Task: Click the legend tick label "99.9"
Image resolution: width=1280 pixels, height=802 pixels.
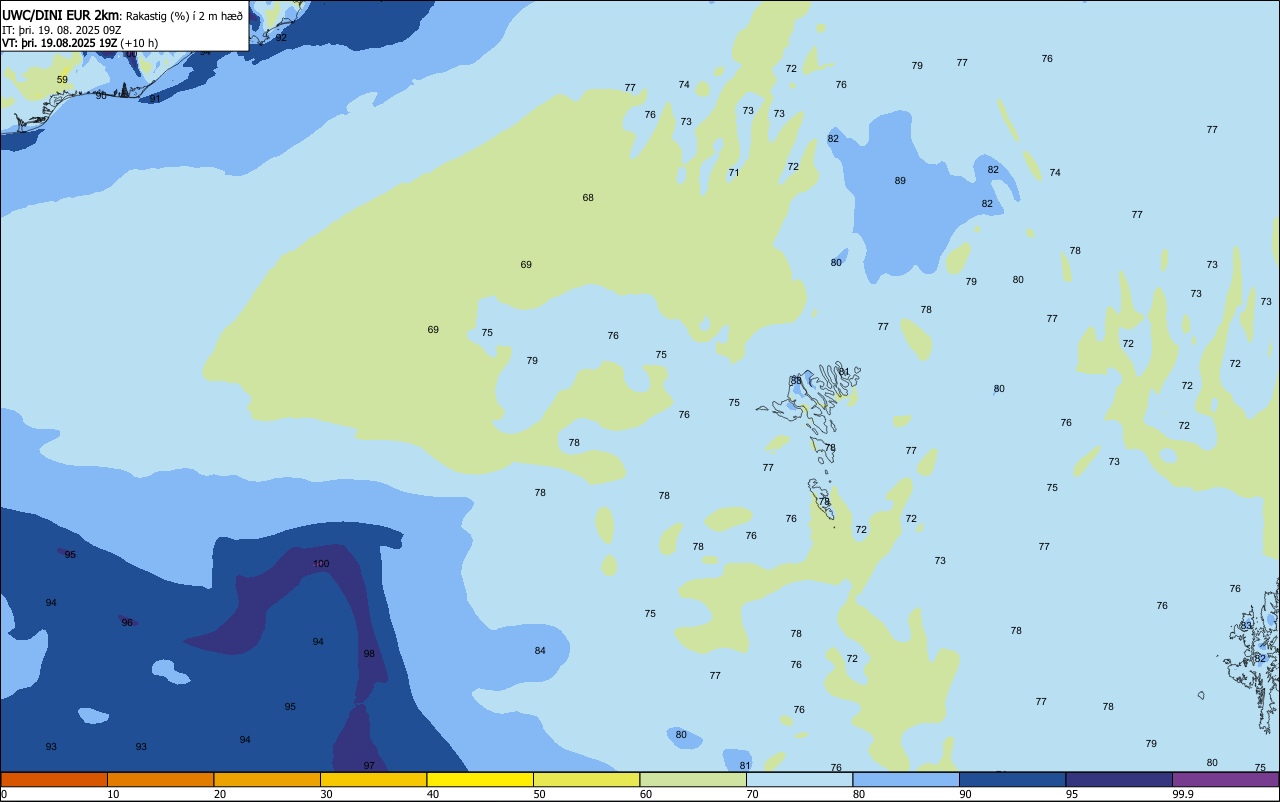Action: pyautogui.click(x=1183, y=794)
